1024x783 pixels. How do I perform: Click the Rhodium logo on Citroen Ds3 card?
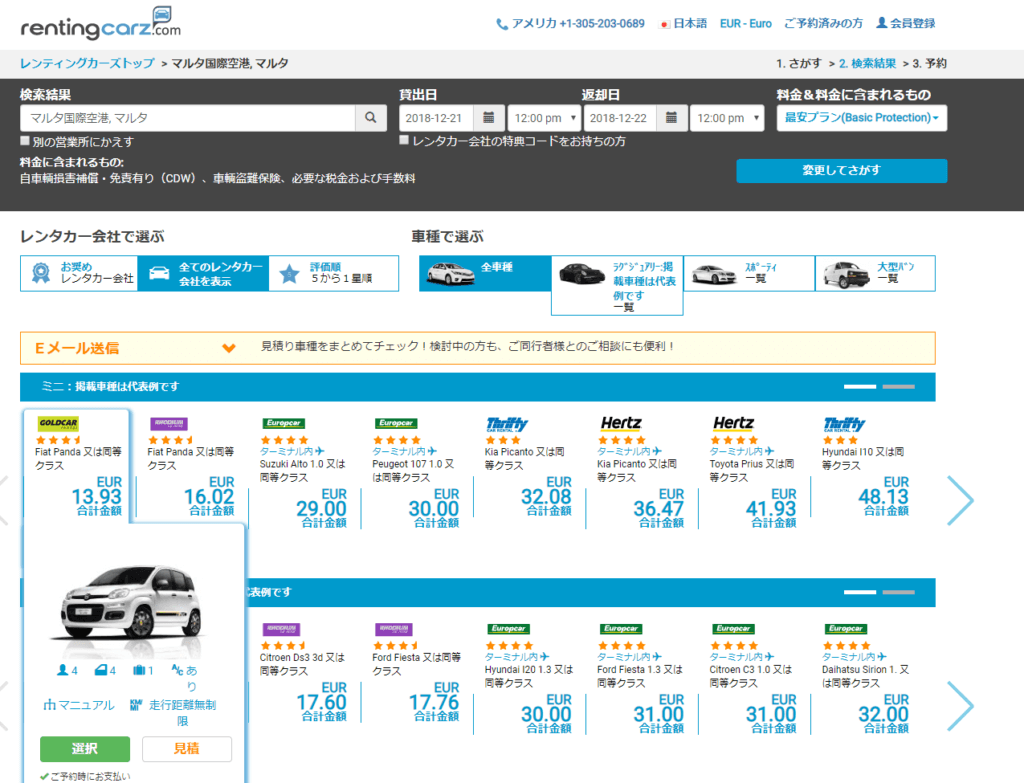tap(281, 629)
